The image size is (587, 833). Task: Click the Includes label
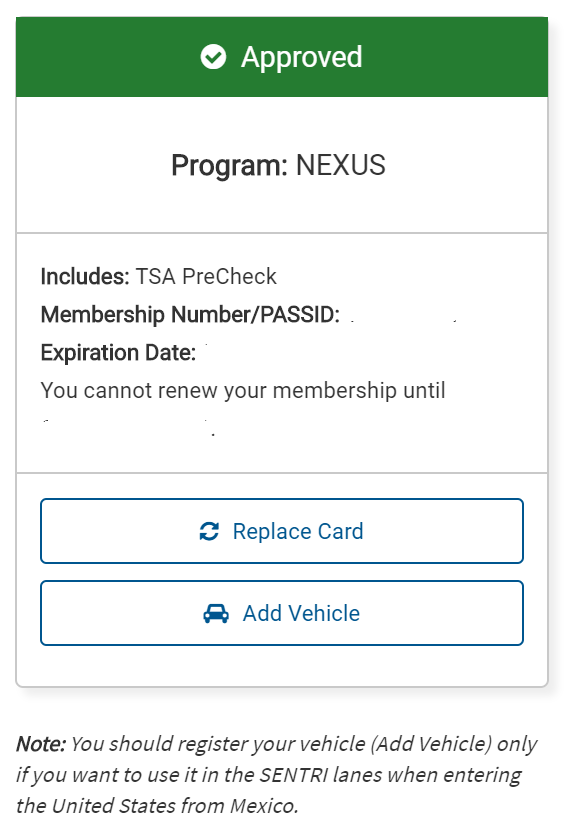tap(85, 277)
